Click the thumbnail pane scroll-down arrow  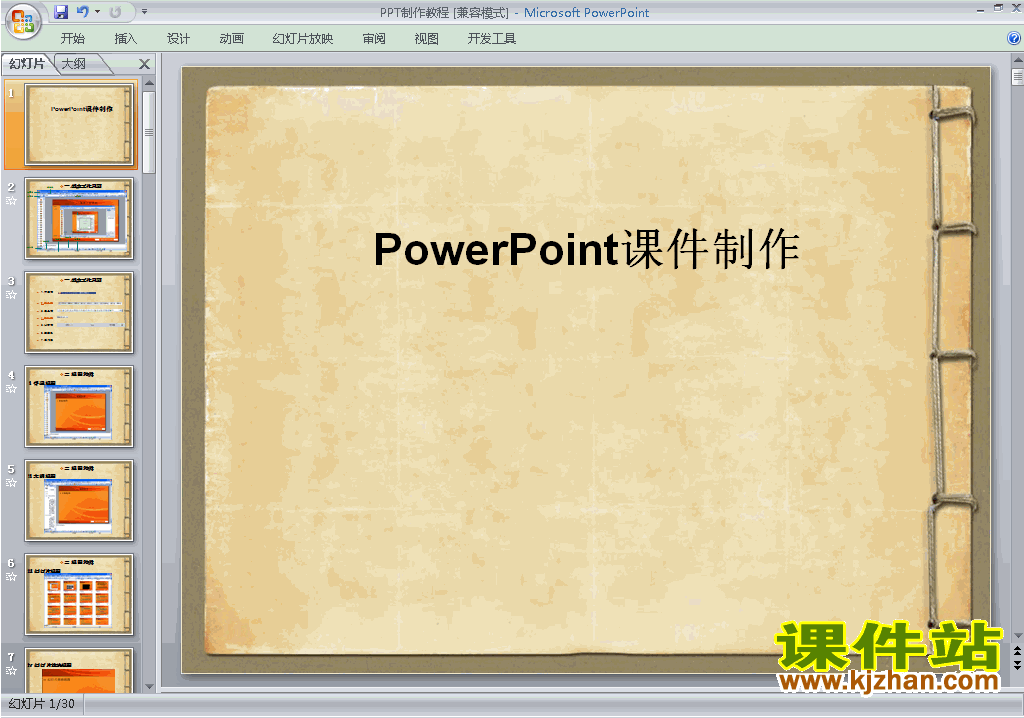(149, 687)
